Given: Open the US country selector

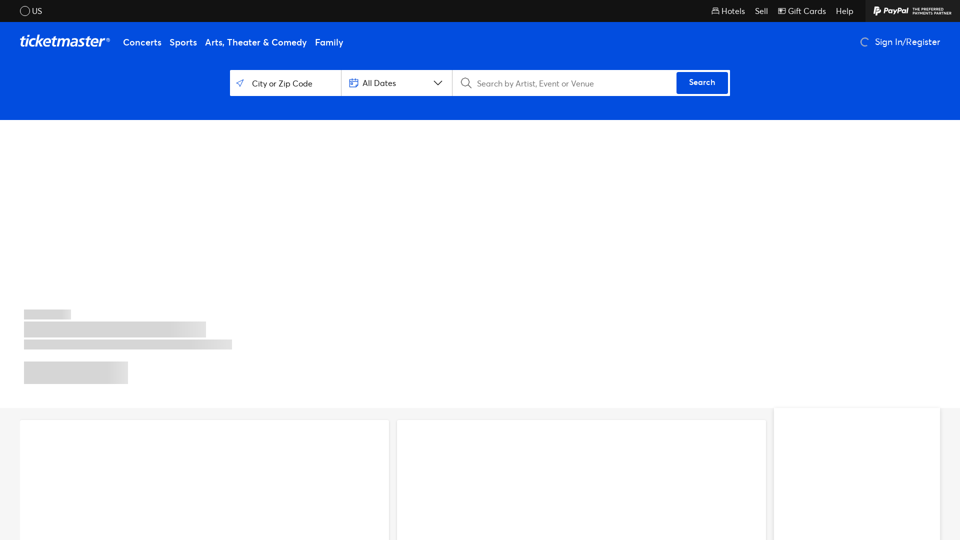Looking at the screenshot, I should pos(31,11).
